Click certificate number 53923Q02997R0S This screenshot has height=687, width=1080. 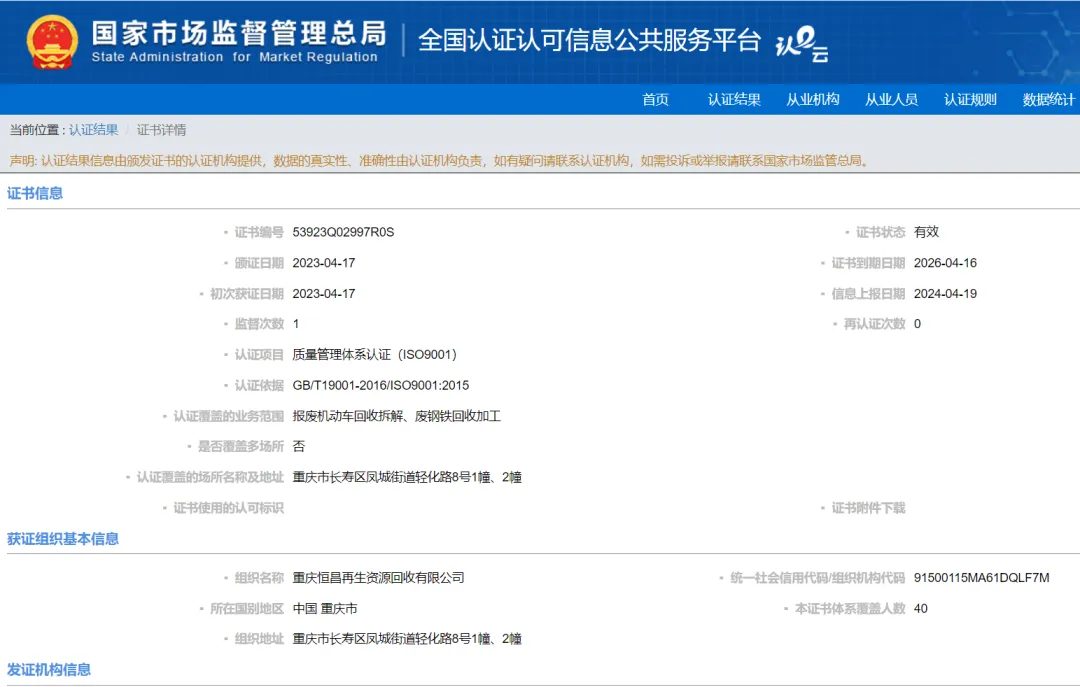tap(343, 232)
